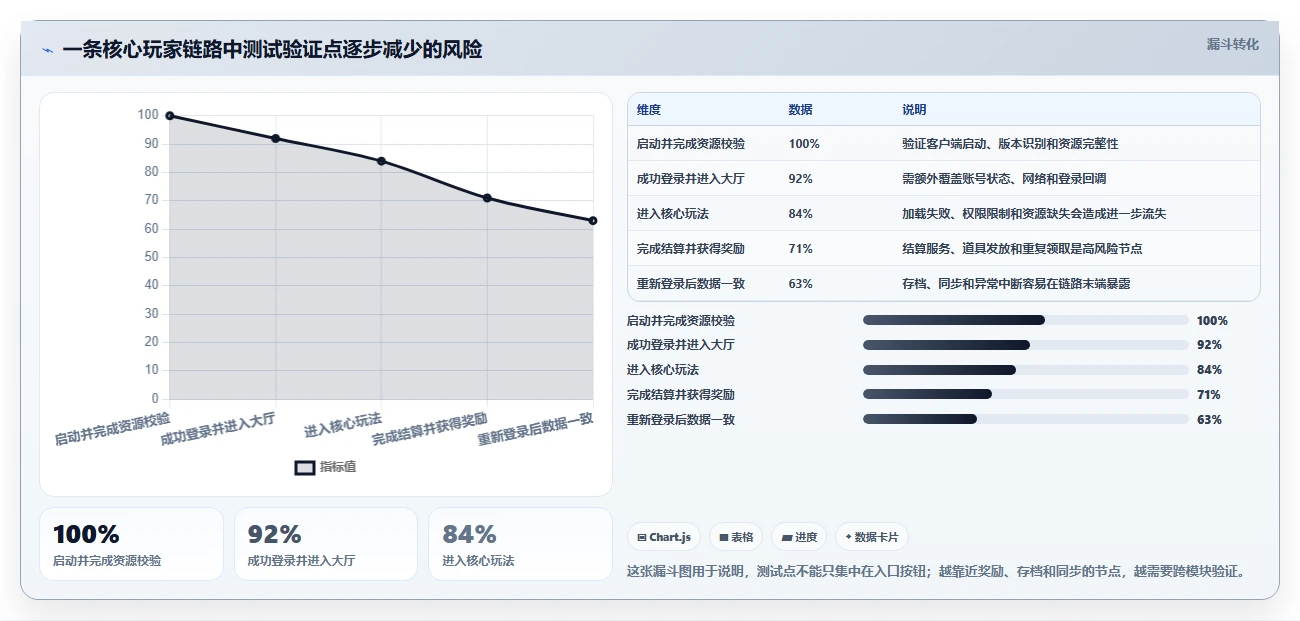The height and width of the screenshot is (621, 1300).
Task: Select the 完成结算并获得奖励 cell in the table
Action: 691,249
